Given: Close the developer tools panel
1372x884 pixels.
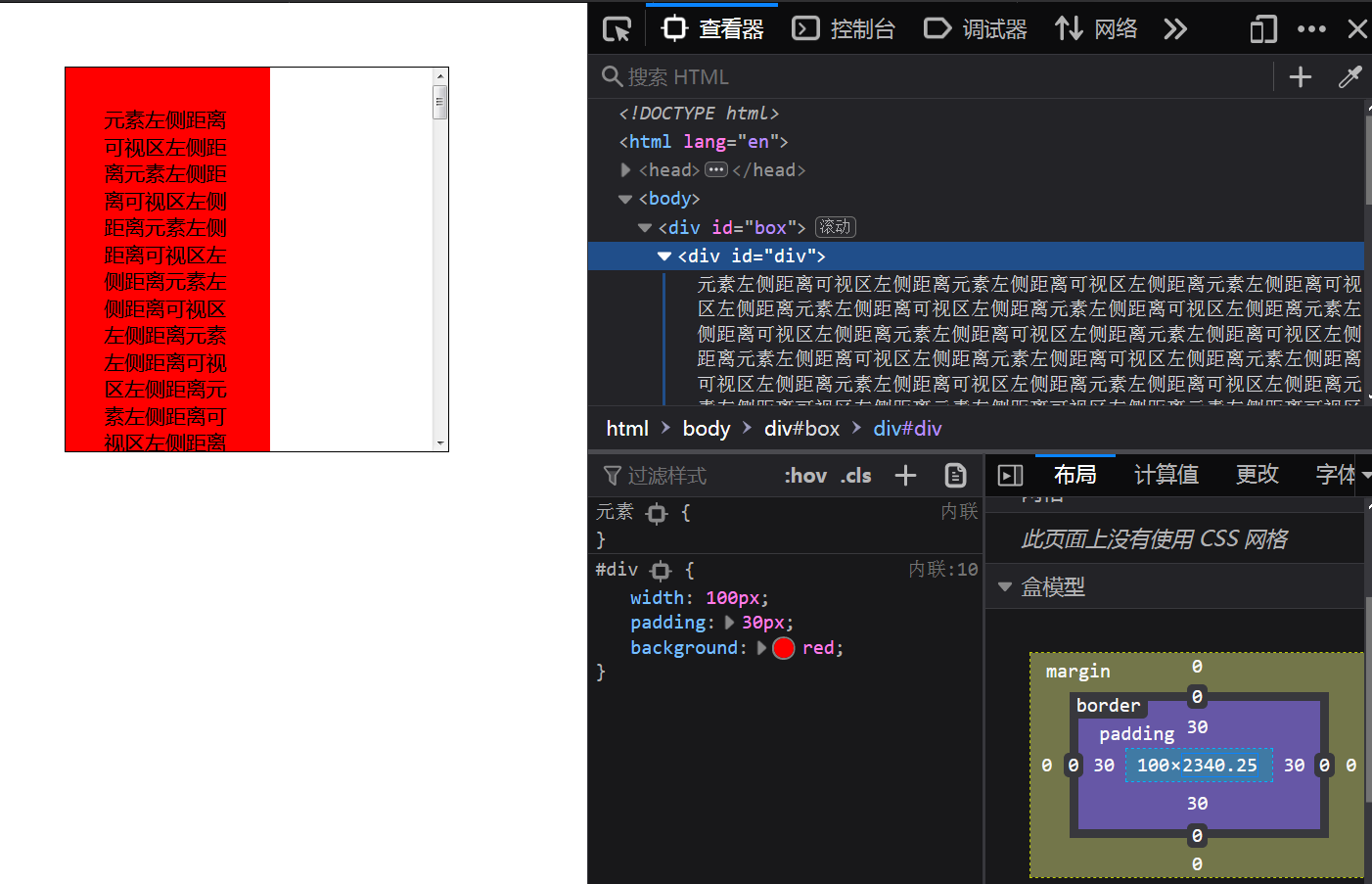Looking at the screenshot, I should click(x=1357, y=29).
